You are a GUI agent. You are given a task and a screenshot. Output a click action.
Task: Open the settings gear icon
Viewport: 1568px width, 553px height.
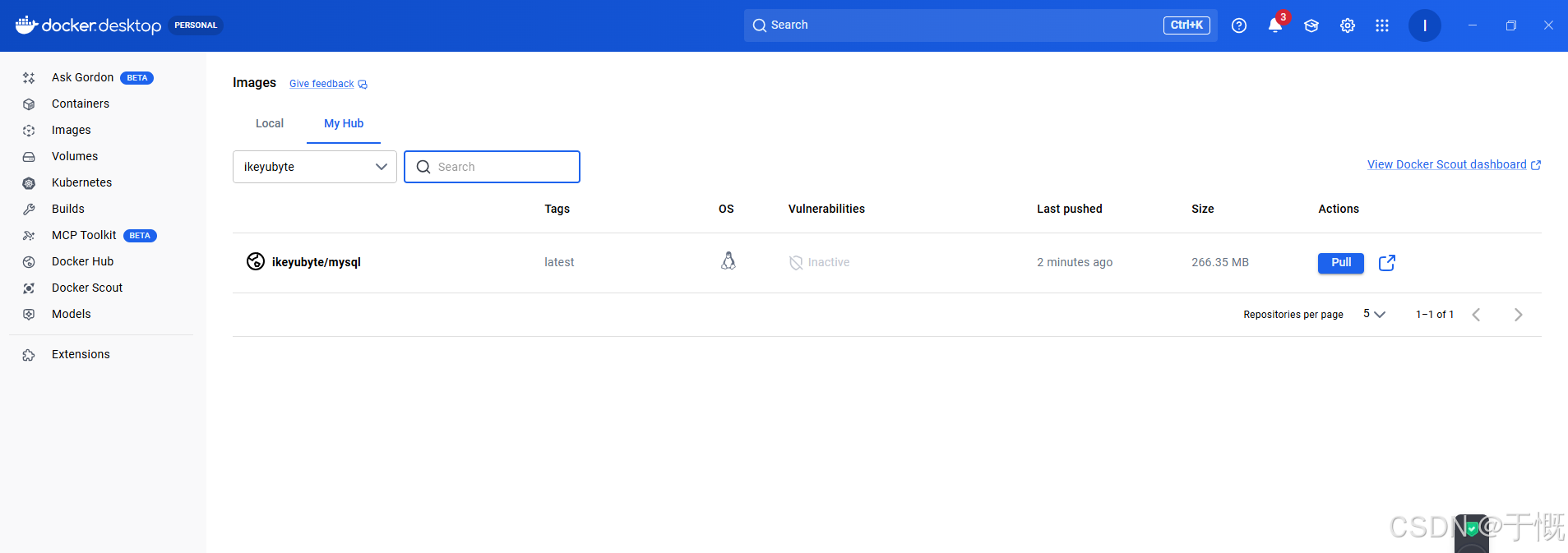point(1348,25)
